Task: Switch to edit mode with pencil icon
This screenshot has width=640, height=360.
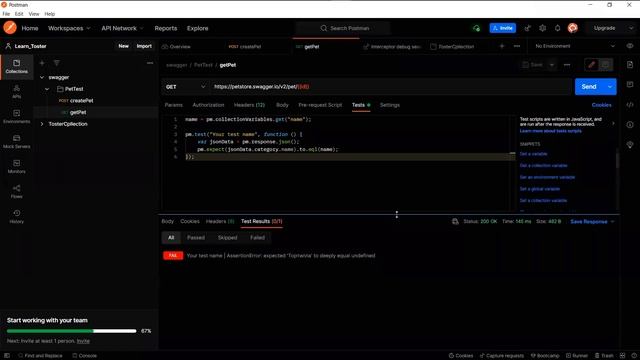Action: click(591, 65)
